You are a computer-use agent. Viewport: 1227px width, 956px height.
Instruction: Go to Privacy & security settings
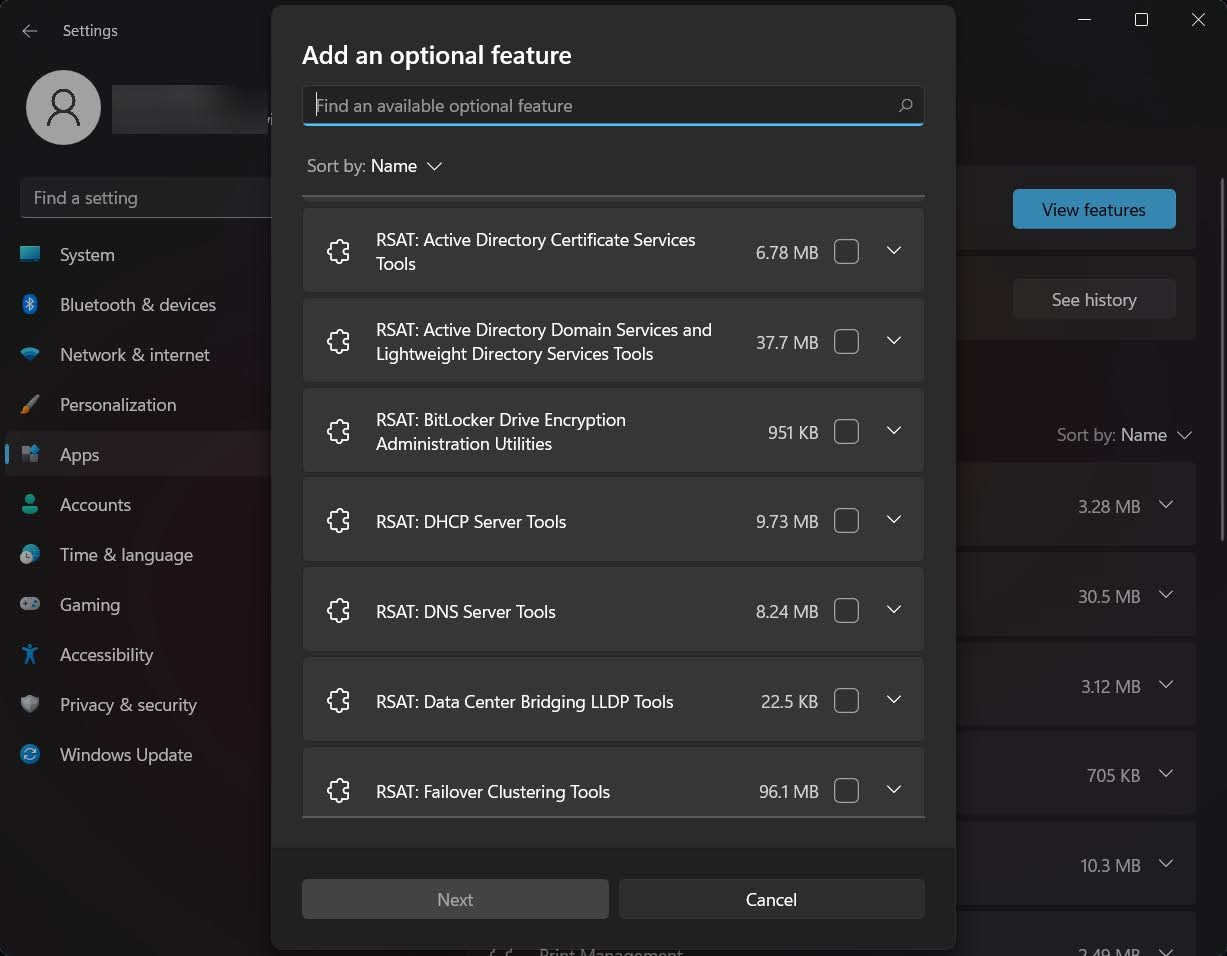pyautogui.click(x=128, y=705)
